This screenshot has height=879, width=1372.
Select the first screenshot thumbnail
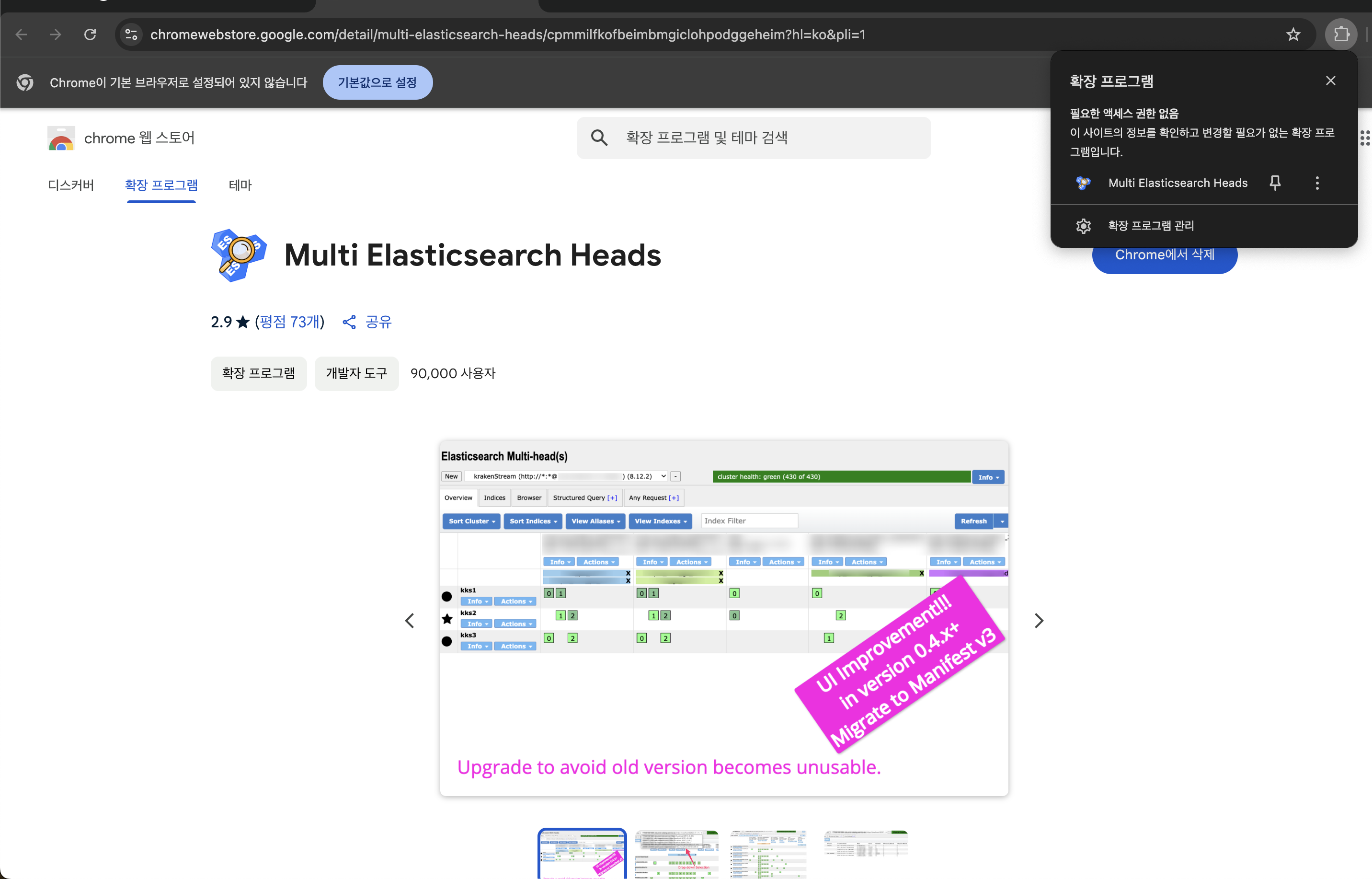[x=582, y=854]
